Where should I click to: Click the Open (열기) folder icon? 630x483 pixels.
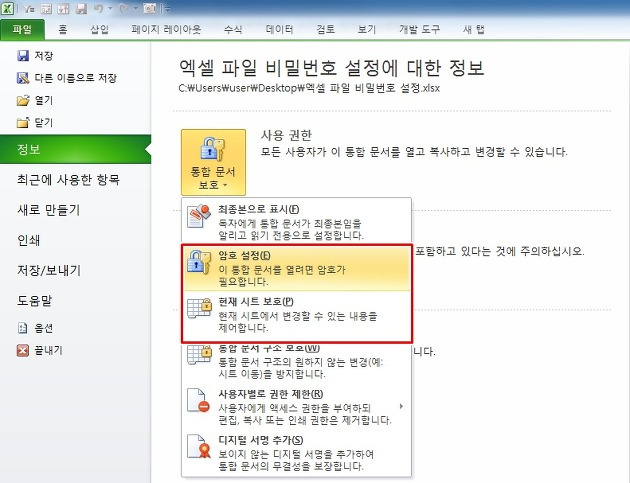(23, 100)
